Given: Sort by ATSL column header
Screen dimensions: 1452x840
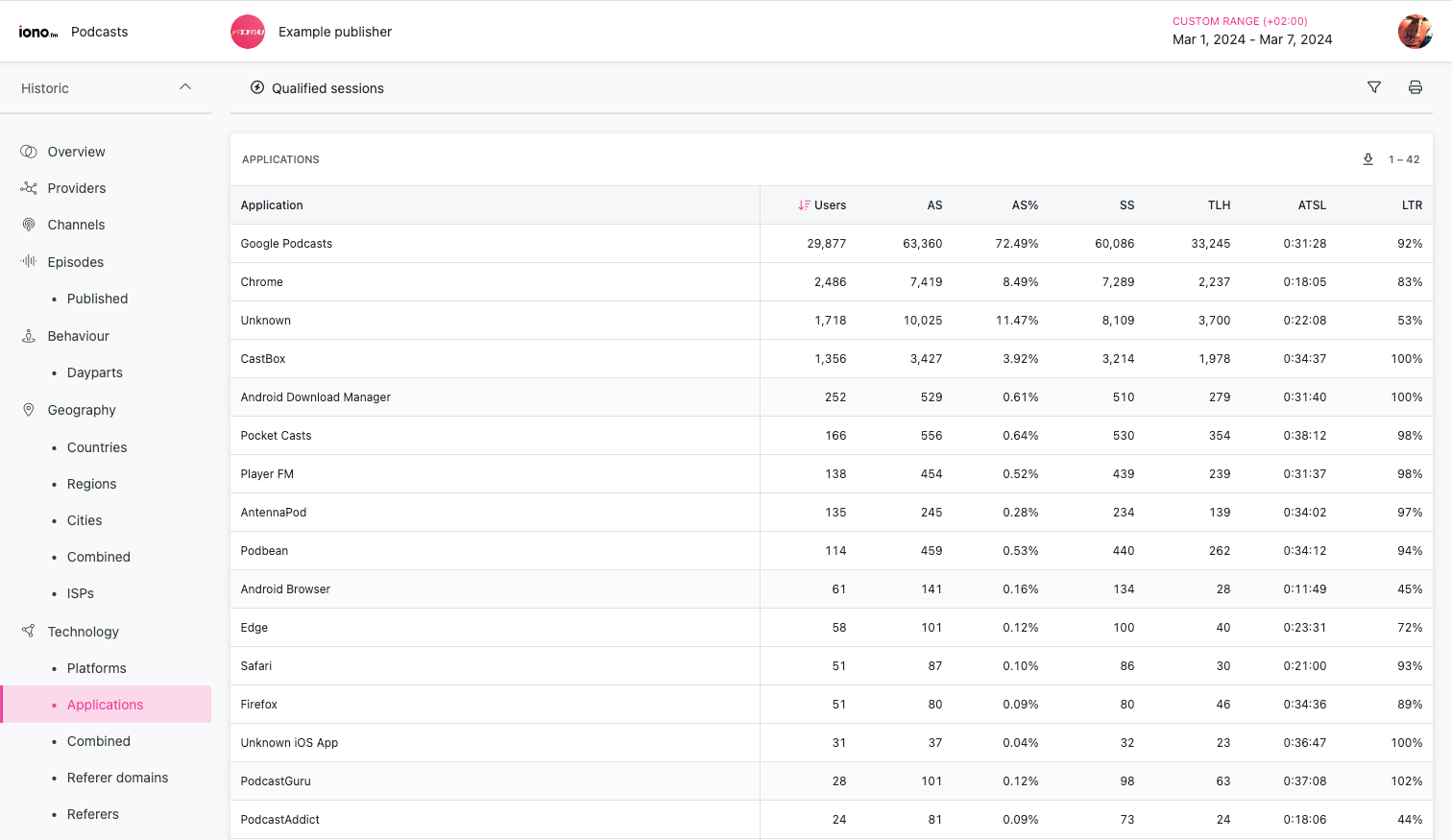Looking at the screenshot, I should pos(1311,205).
